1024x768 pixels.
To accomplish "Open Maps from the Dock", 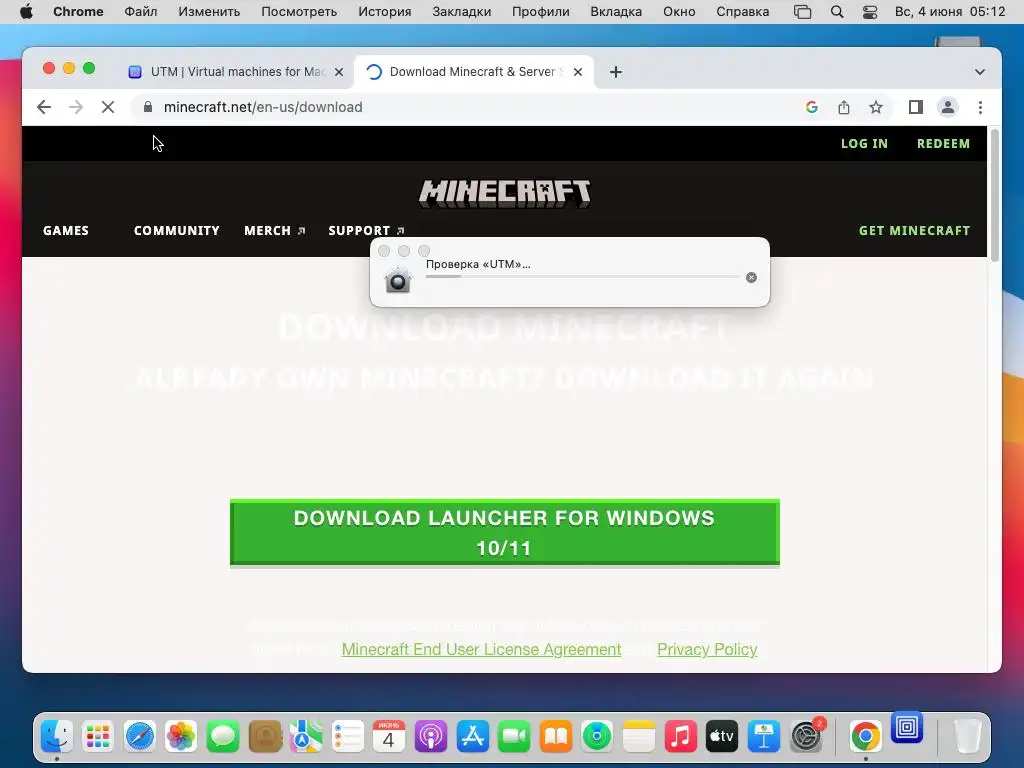I will click(306, 737).
